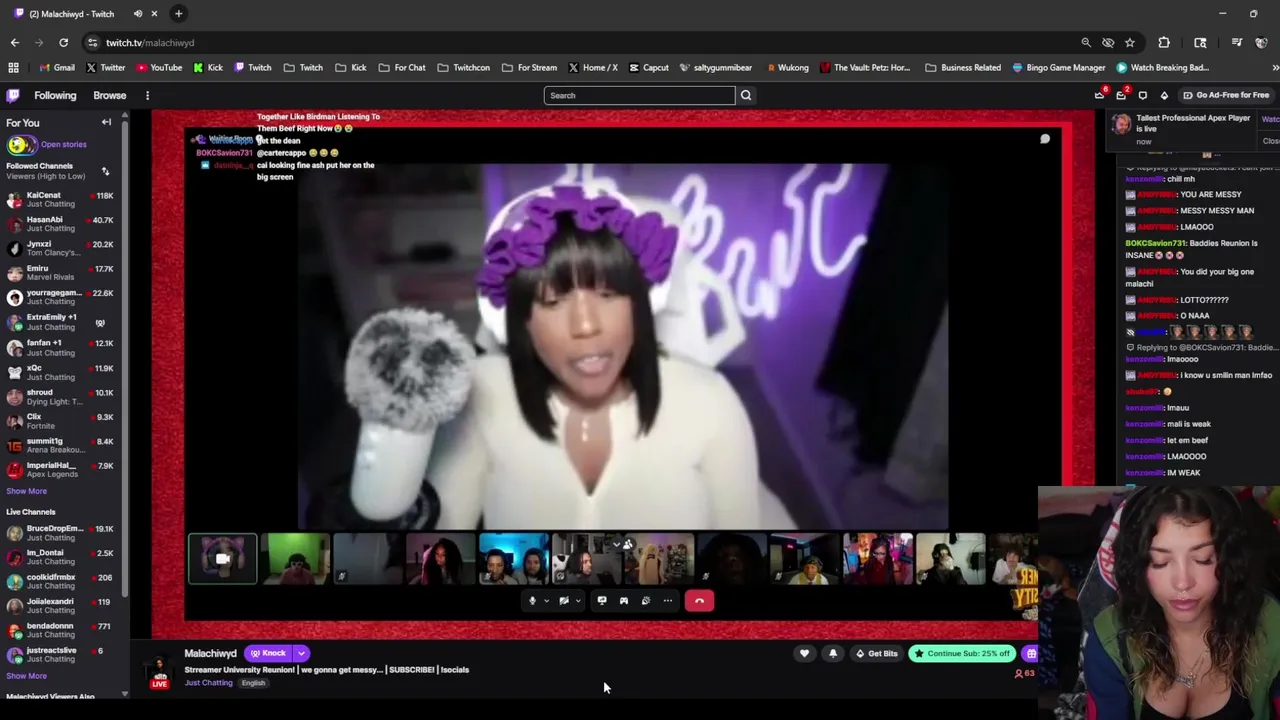This screenshot has height=720, width=1280.
Task: Click screen share icon in call controls
Action: click(602, 601)
